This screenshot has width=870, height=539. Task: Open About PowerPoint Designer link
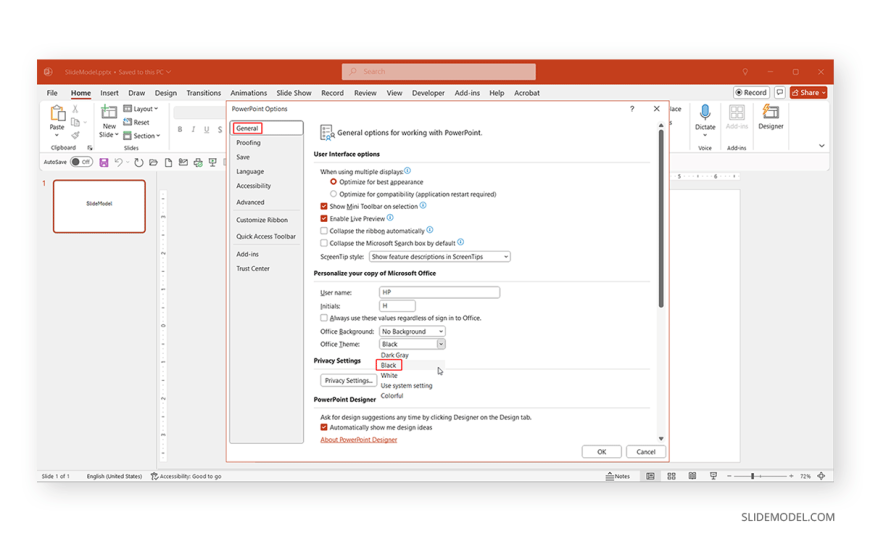coord(358,440)
